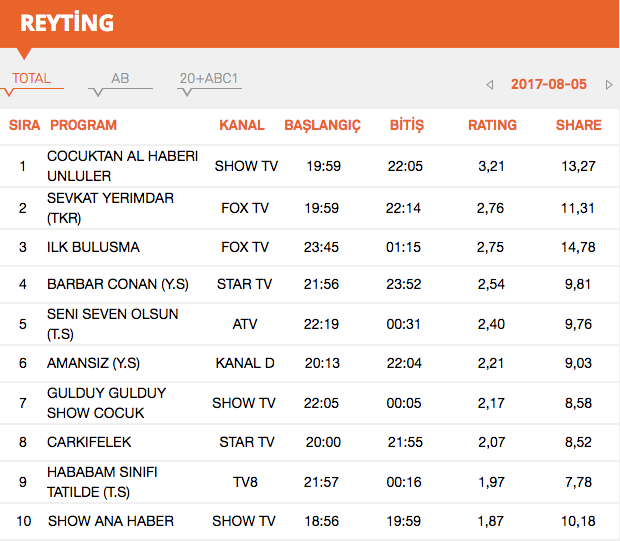Screen dimensions: 620x541
Task: Click the CARKIFELEK program name
Action: 89,441
